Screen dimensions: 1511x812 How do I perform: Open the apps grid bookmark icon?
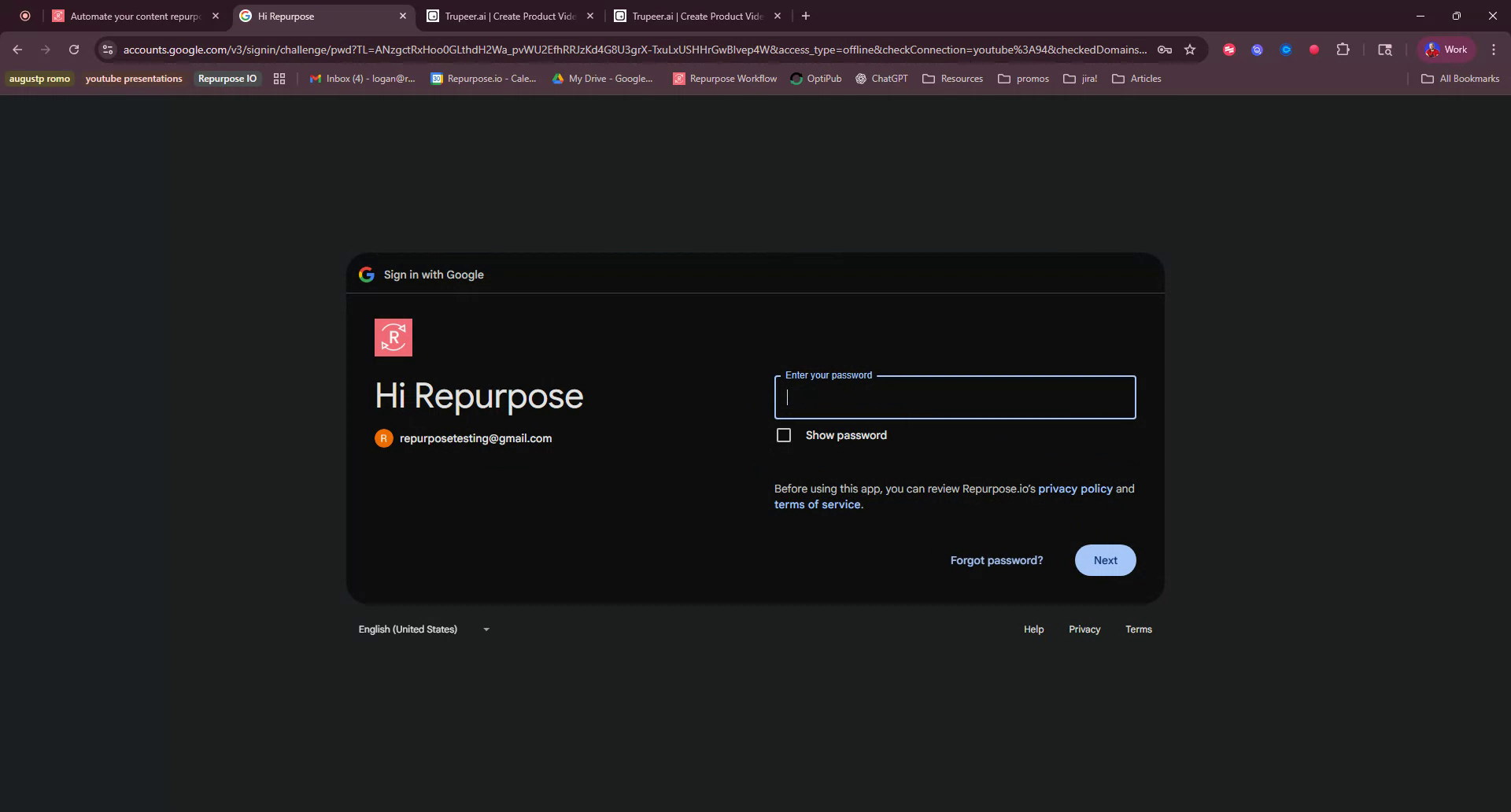point(279,79)
